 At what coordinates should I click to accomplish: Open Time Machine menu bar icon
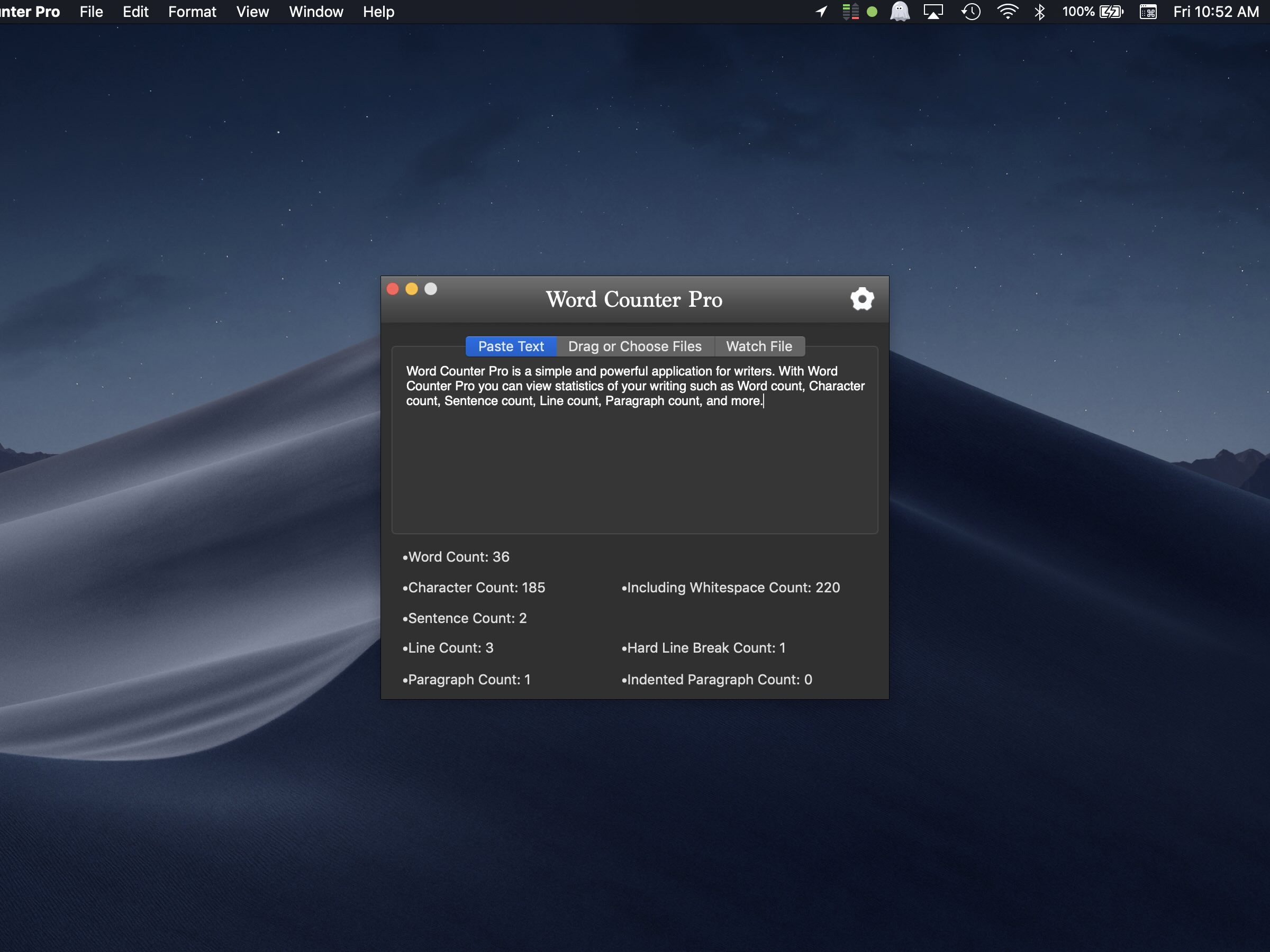[971, 12]
